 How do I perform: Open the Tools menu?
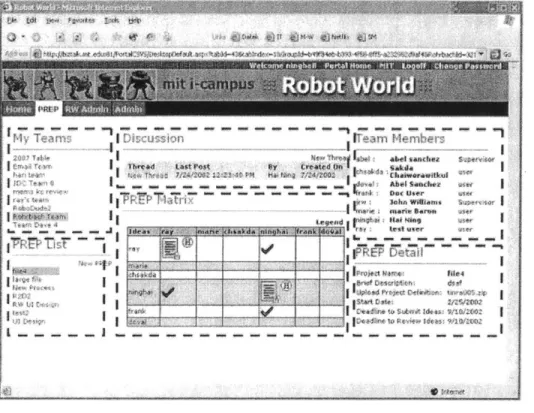[111, 20]
